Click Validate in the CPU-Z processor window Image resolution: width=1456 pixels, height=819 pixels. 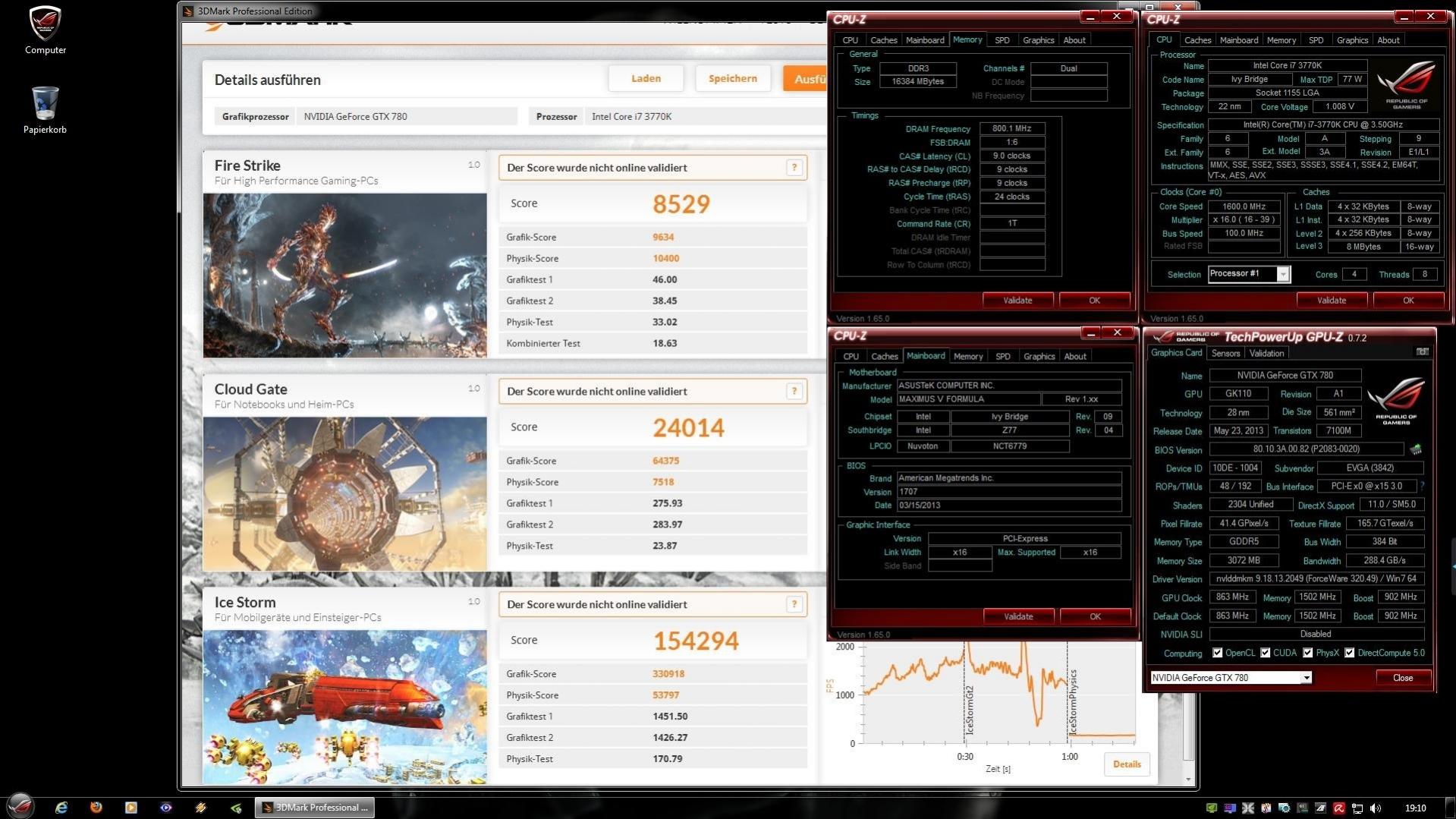pyautogui.click(x=1332, y=301)
